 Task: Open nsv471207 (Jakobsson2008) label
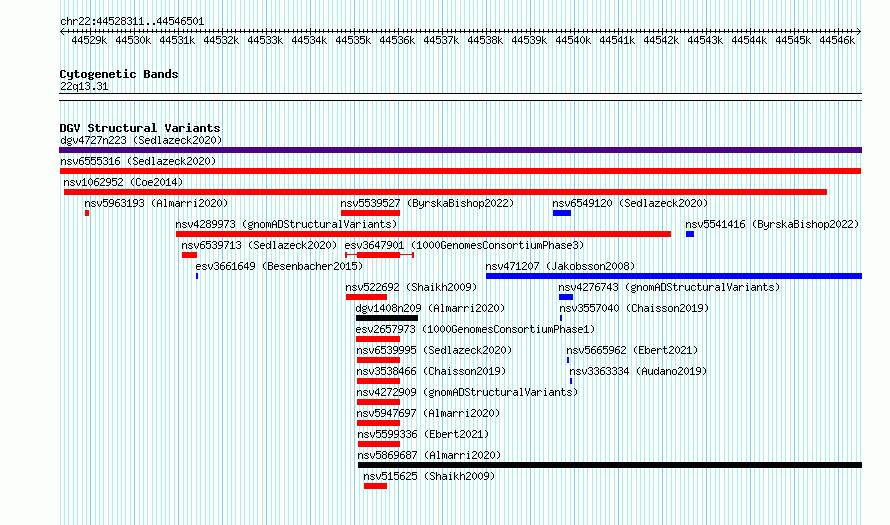click(x=560, y=266)
